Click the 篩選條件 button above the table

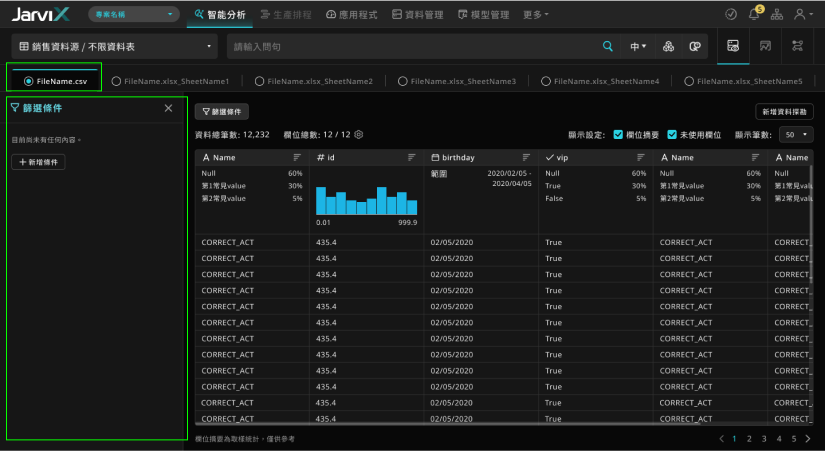click(222, 112)
